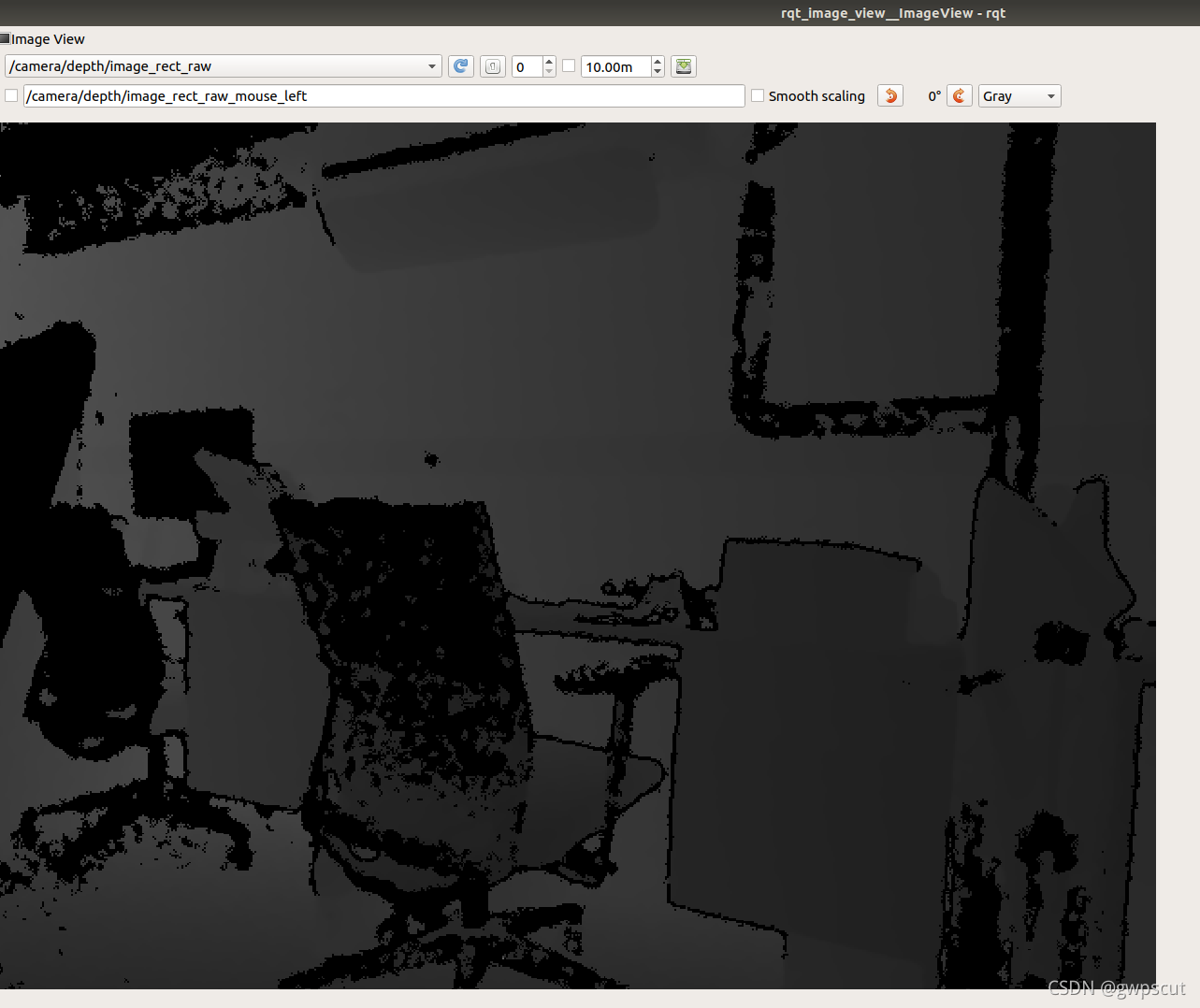Rotate image left with counterclockwise arrow
Screen dimensions: 1200x1008
coord(890,96)
